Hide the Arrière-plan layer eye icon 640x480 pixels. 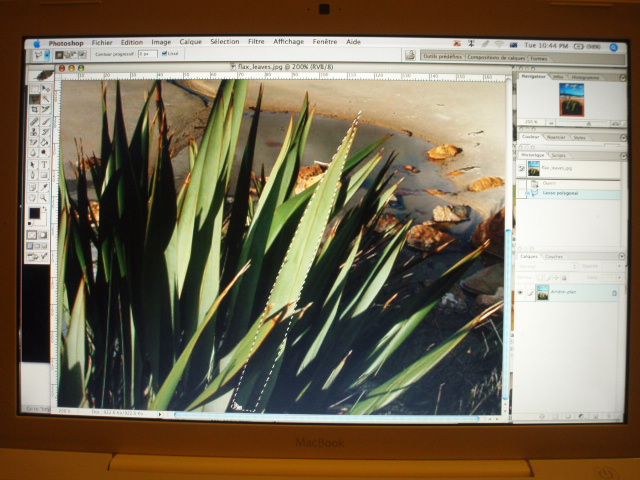point(520,293)
